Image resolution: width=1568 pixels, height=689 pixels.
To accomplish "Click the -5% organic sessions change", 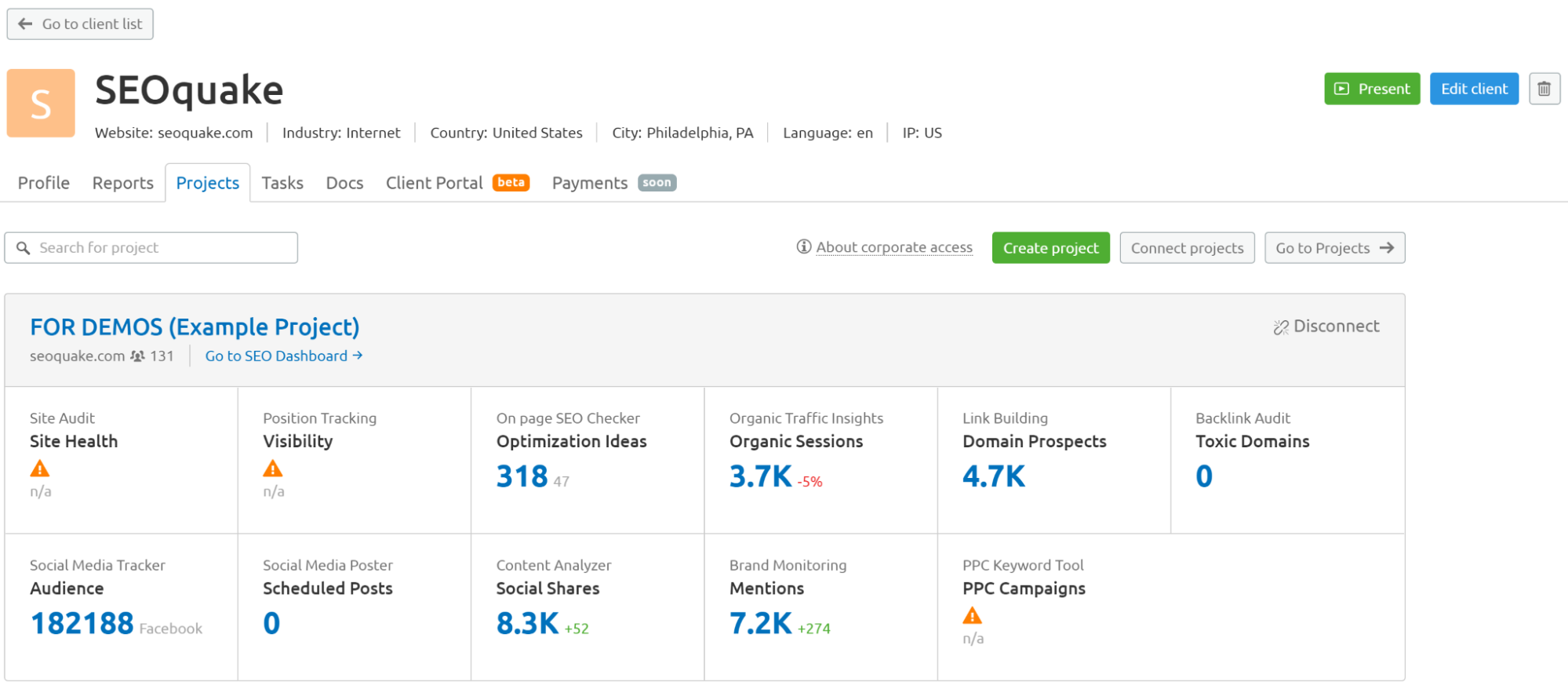I will (x=810, y=482).
